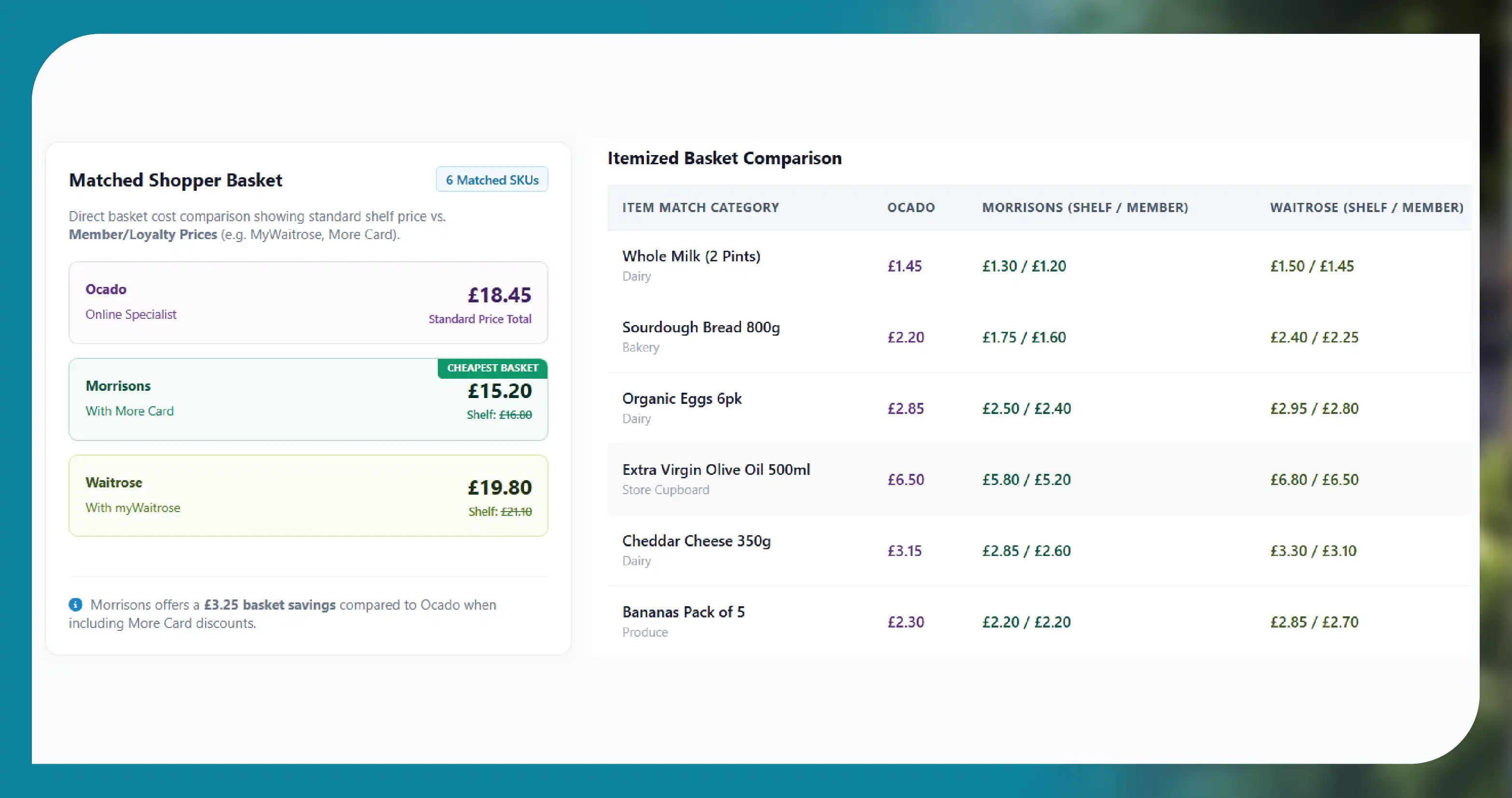The width and height of the screenshot is (1512, 798).
Task: Click the Morrisons total £15.20
Action: point(500,390)
